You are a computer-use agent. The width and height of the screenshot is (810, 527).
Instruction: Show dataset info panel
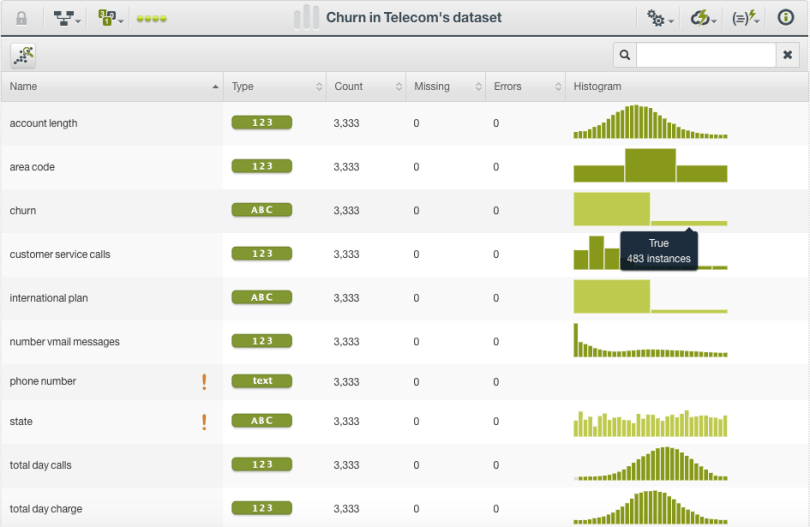click(x=786, y=18)
